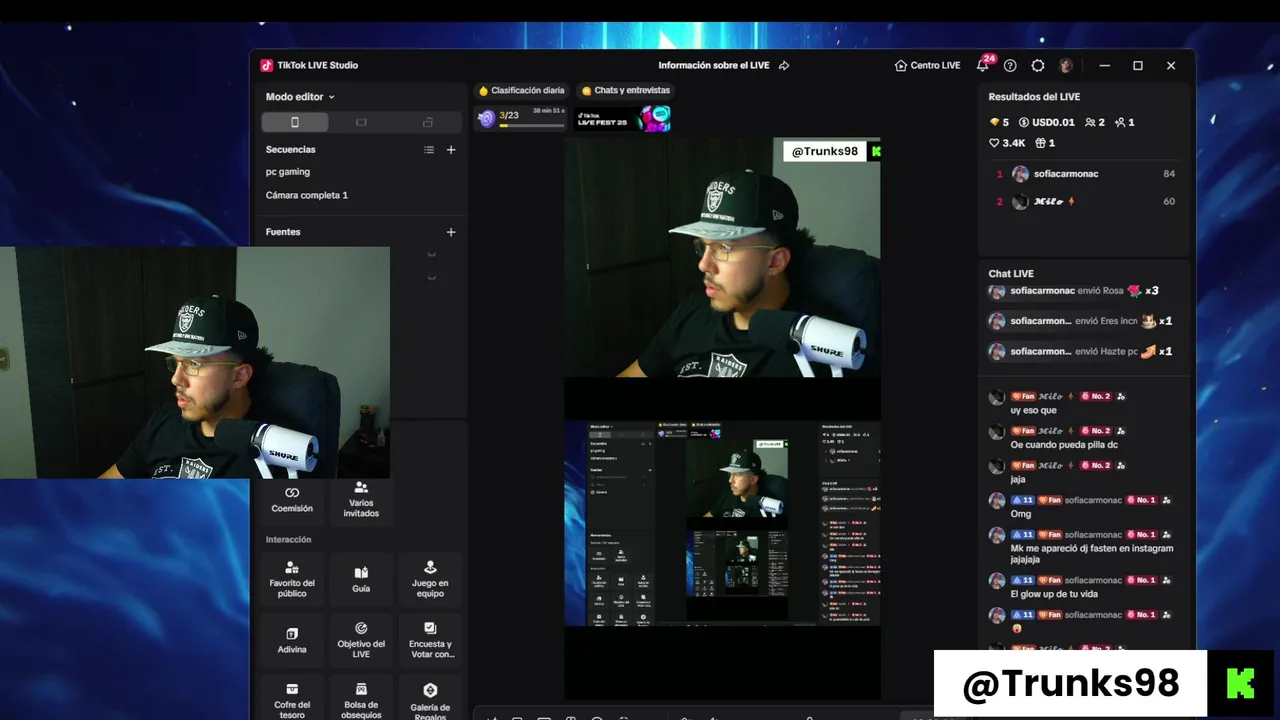The width and height of the screenshot is (1280, 720).
Task: Click the 'Omg' chat message
Action: click(1020, 514)
